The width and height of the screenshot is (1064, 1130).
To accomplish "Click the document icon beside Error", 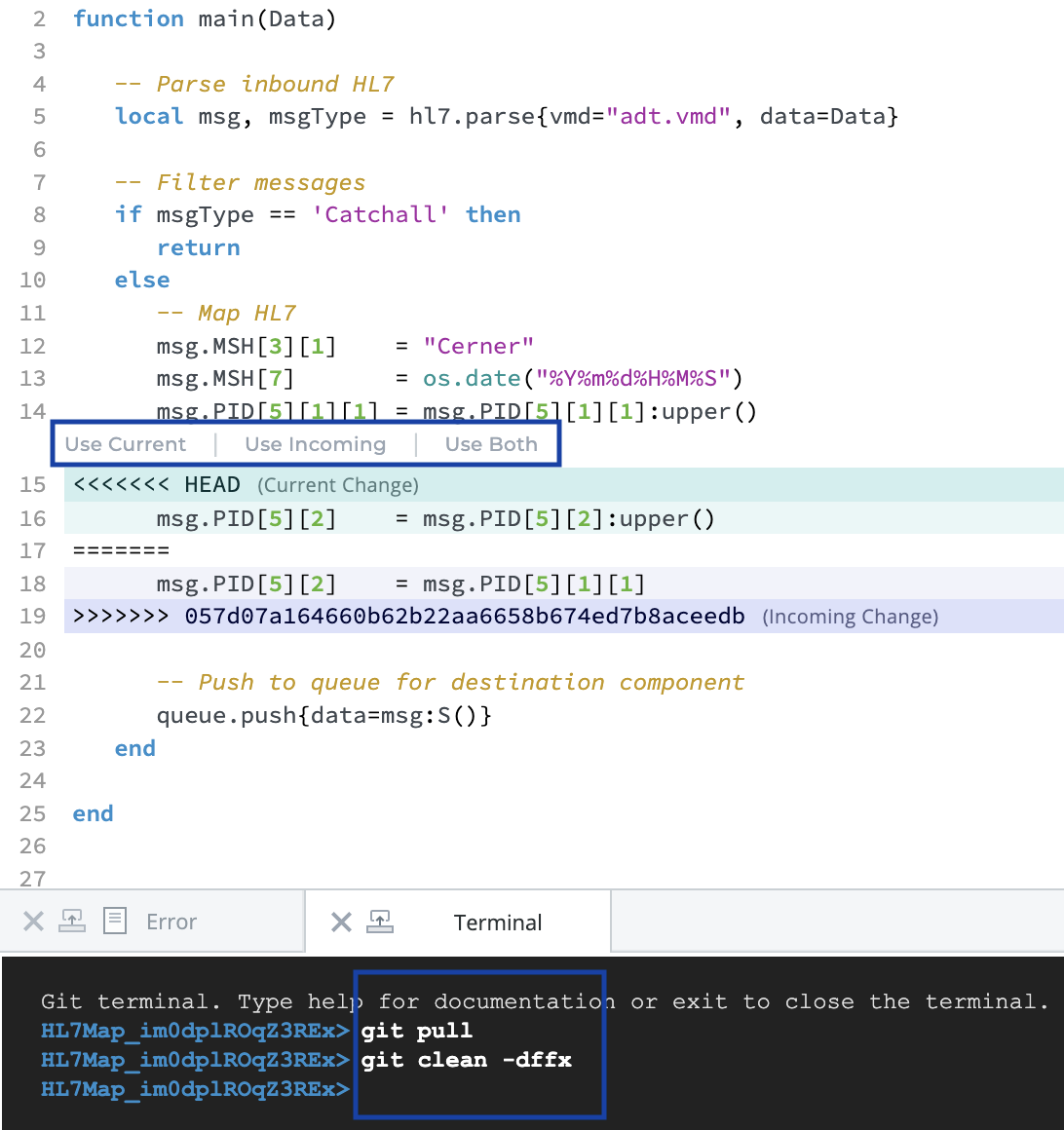I will click(115, 921).
